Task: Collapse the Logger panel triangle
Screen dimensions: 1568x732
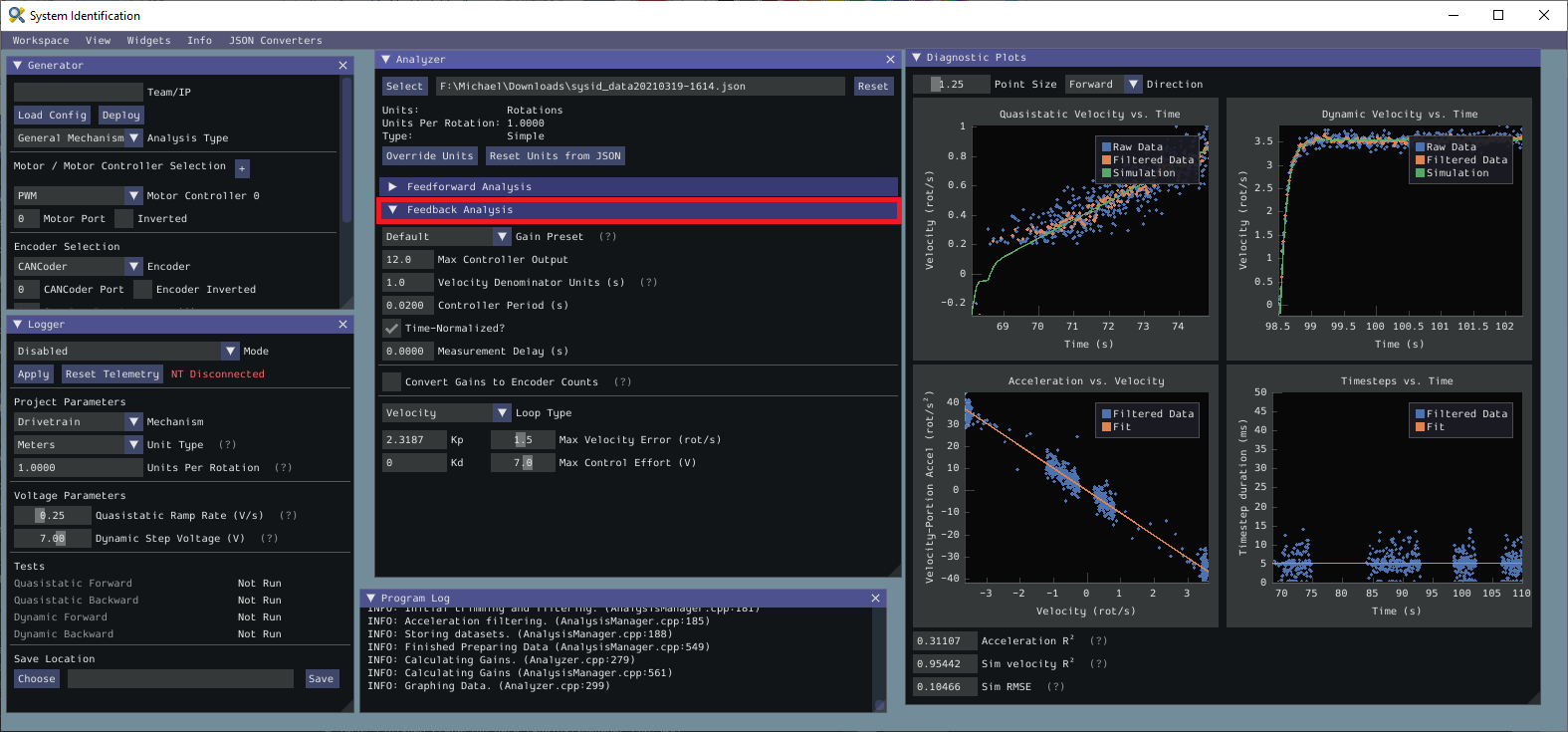Action: (x=17, y=325)
